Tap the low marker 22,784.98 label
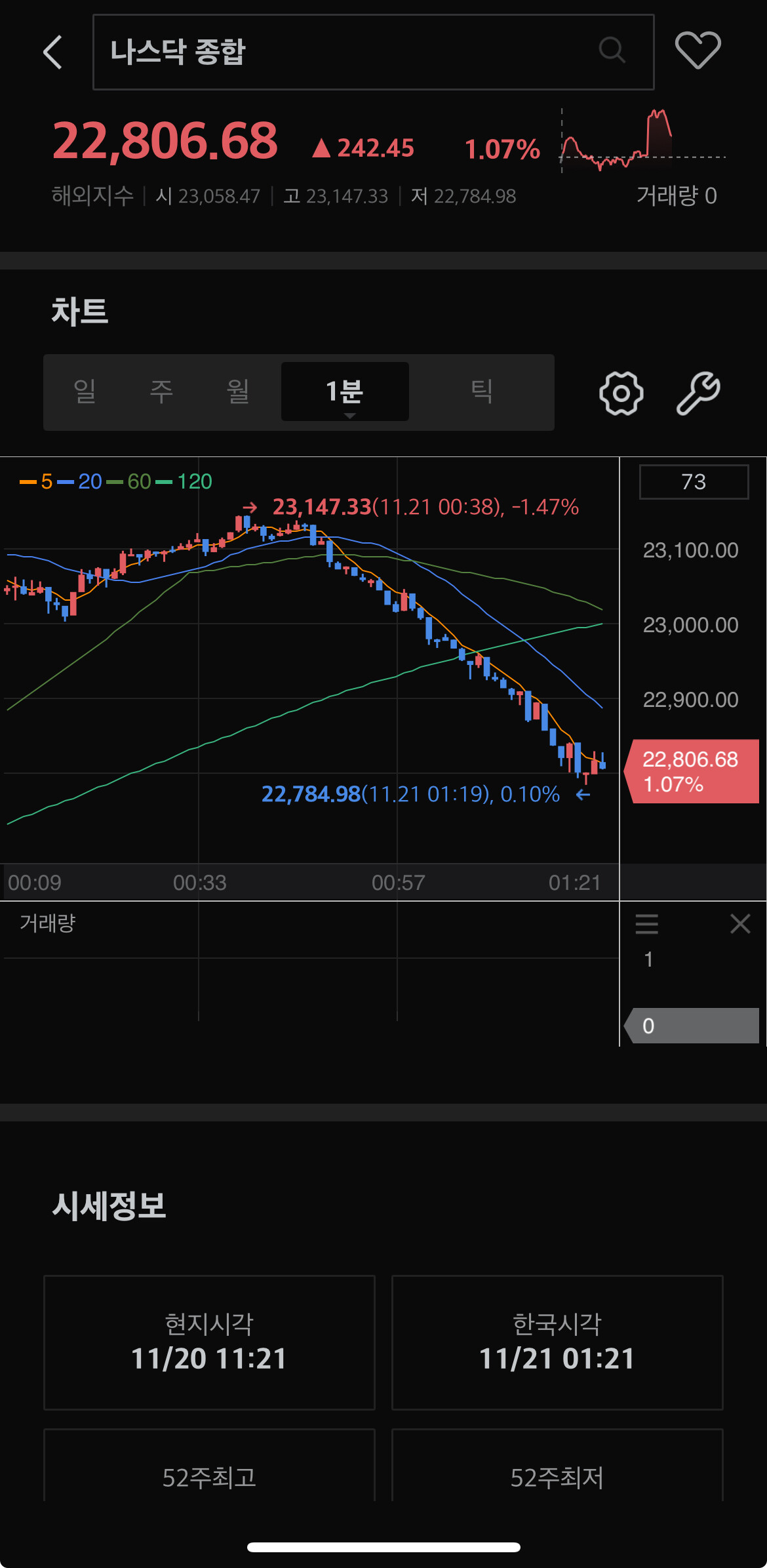 point(410,794)
